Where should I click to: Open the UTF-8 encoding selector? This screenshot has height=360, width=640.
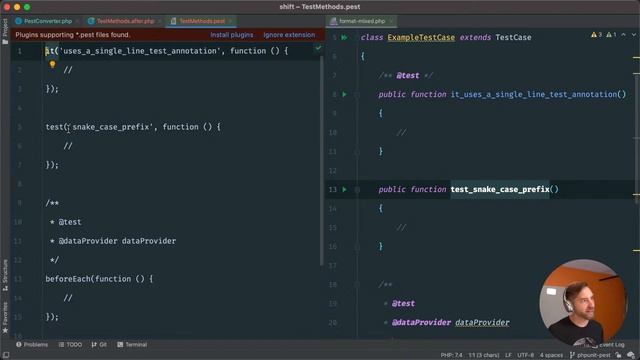click(x=525, y=355)
